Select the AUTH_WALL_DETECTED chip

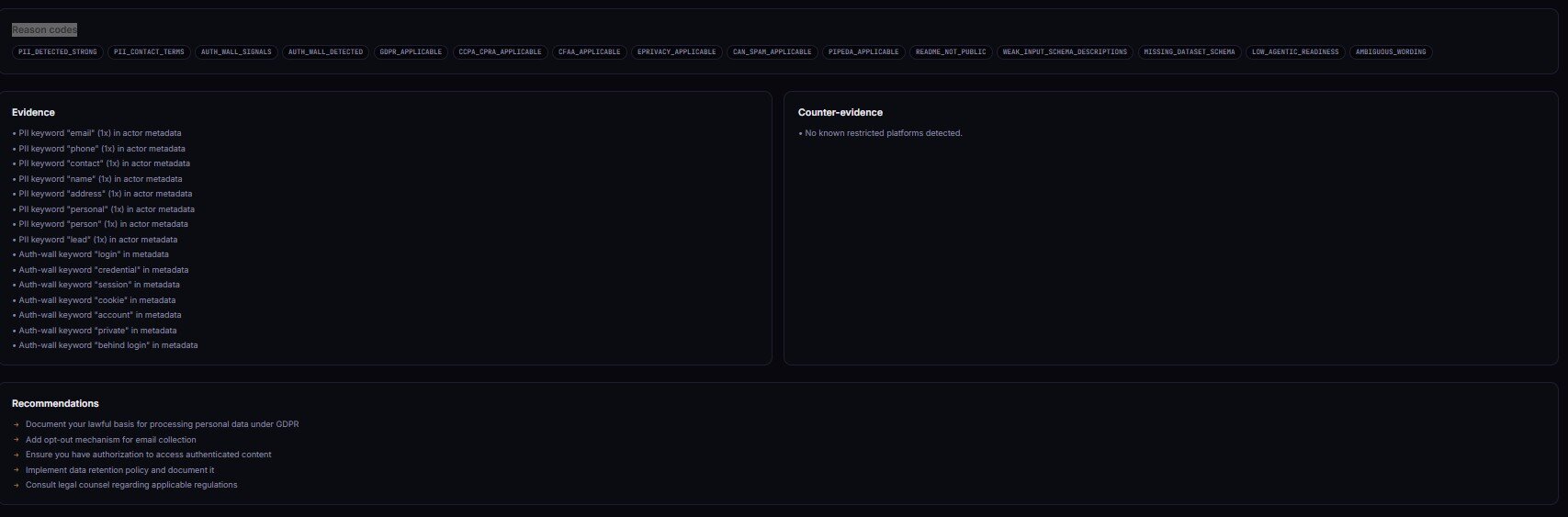click(x=325, y=52)
